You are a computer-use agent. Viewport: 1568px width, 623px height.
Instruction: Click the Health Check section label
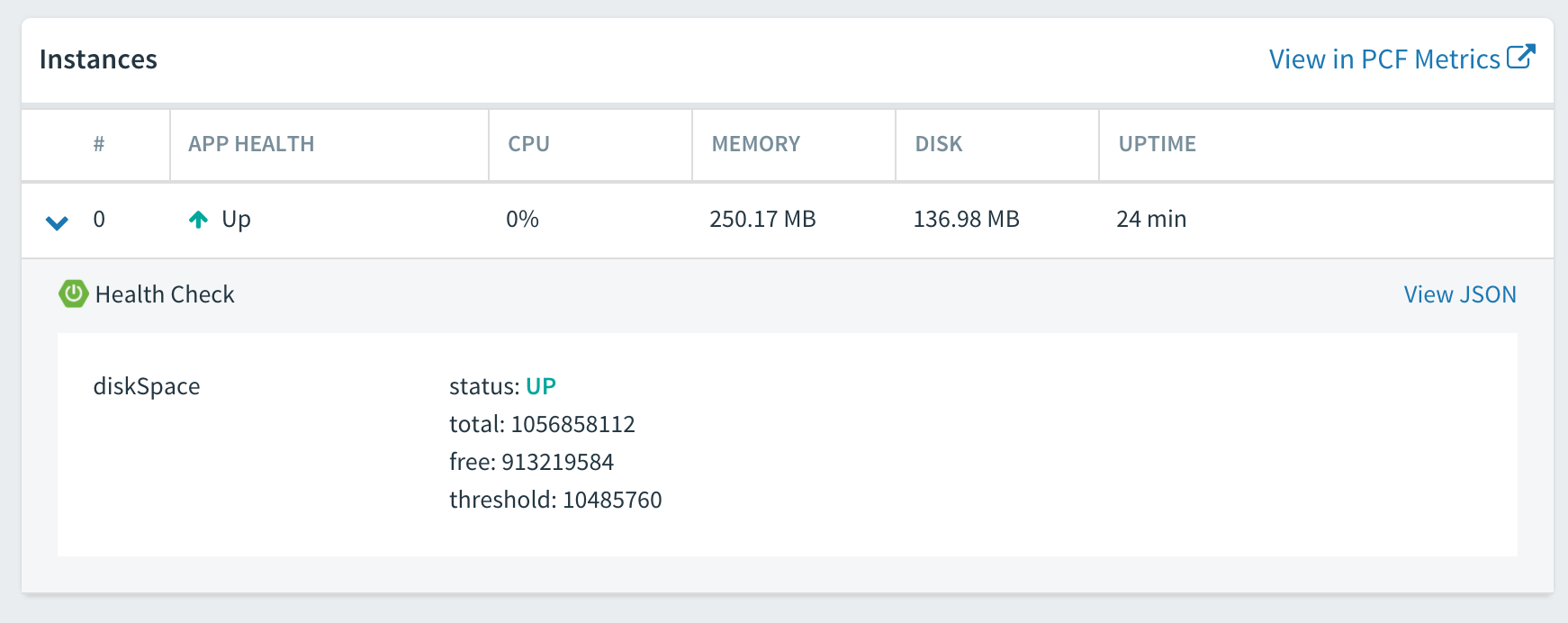pyautogui.click(x=165, y=294)
